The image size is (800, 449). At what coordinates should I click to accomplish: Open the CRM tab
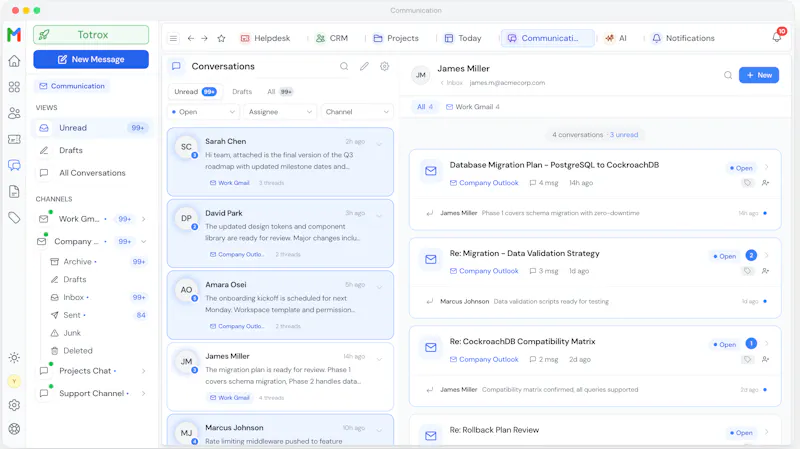click(x=332, y=38)
